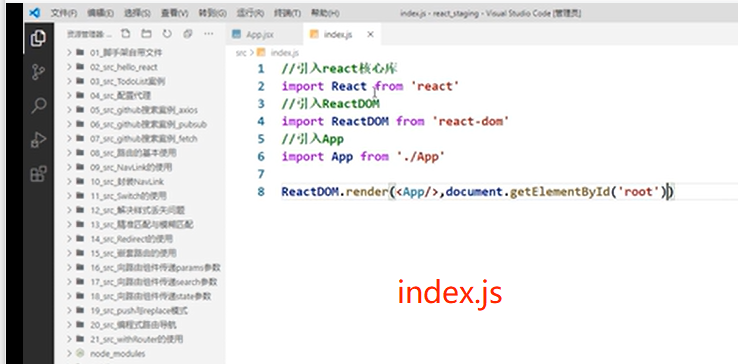Refresh the explorer file tree
The image size is (738, 364).
(x=167, y=34)
